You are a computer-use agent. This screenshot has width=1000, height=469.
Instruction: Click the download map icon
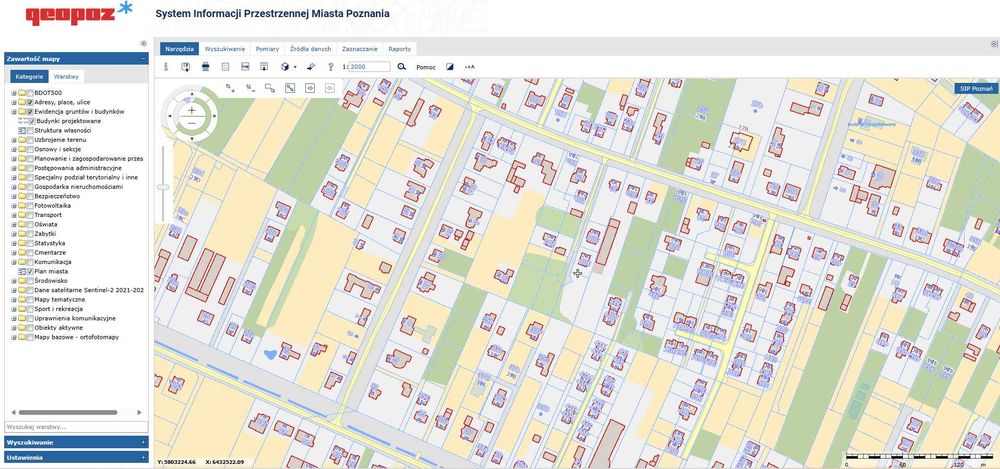point(264,66)
